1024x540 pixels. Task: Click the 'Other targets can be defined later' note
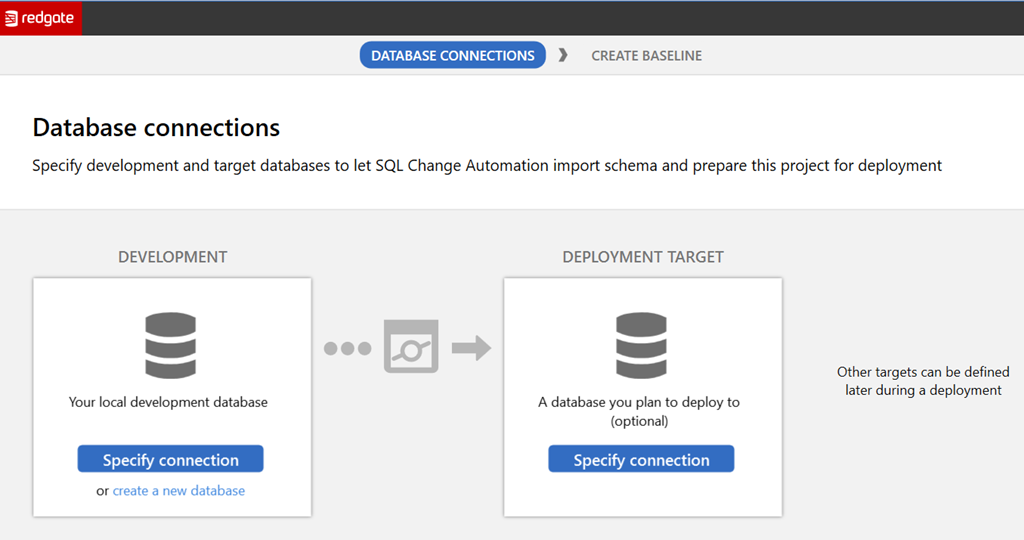922,381
